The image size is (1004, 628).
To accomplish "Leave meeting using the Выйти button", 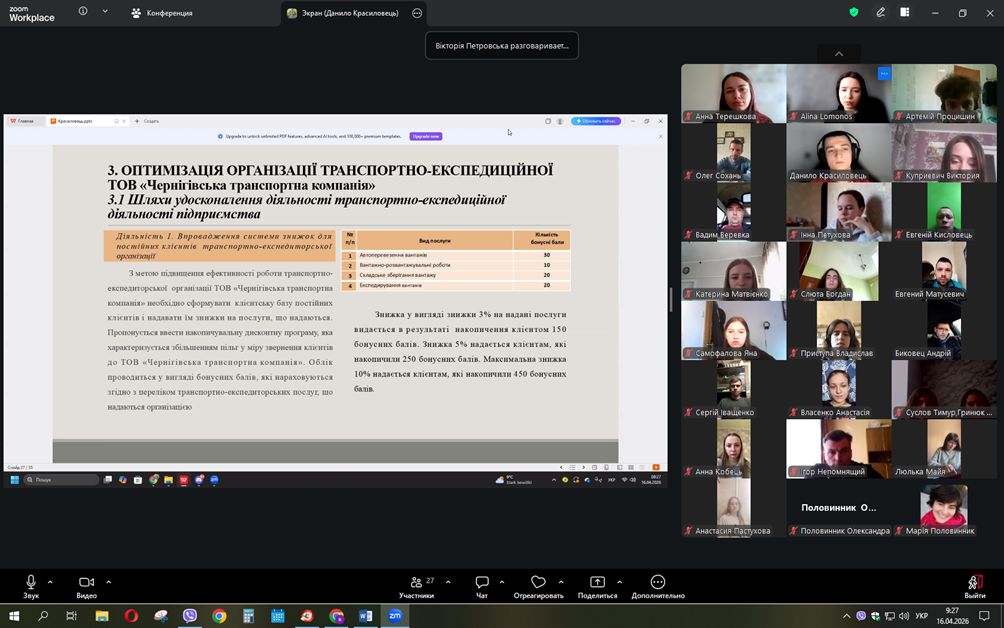I will coord(974,583).
